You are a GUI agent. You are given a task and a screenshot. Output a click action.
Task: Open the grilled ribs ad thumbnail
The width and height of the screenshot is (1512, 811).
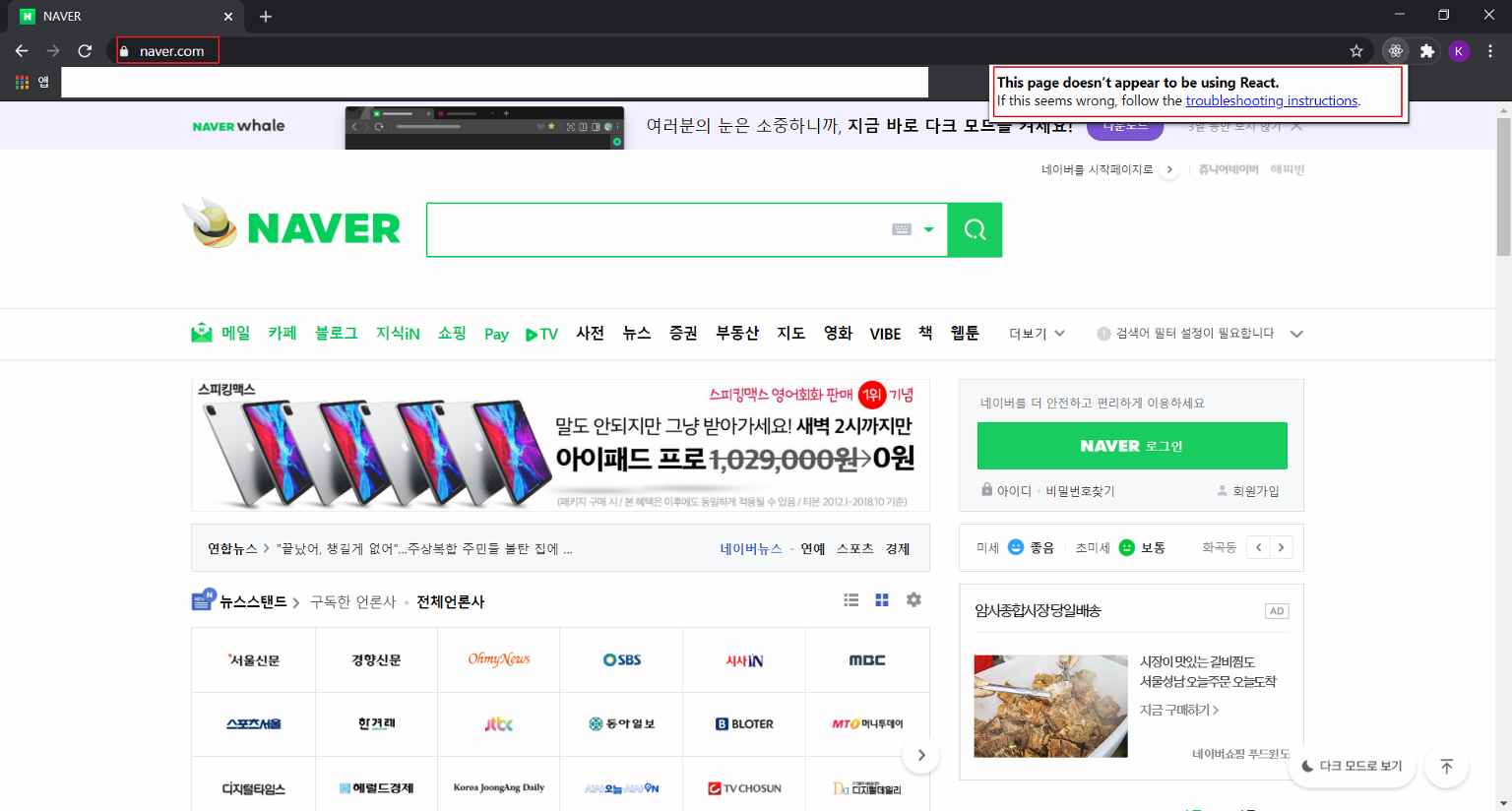click(x=1050, y=706)
